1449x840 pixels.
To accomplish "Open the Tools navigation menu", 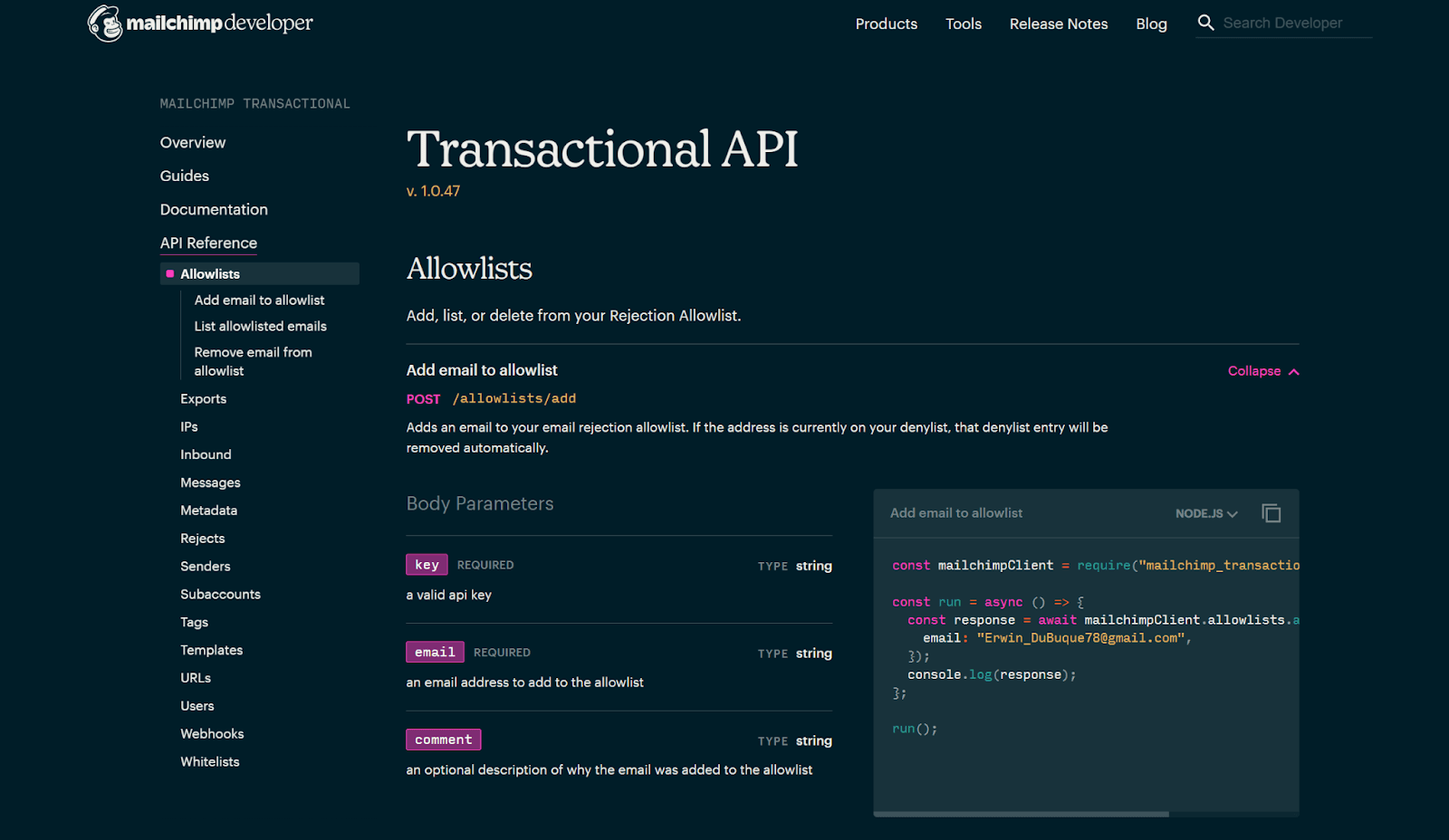I will 963,24.
